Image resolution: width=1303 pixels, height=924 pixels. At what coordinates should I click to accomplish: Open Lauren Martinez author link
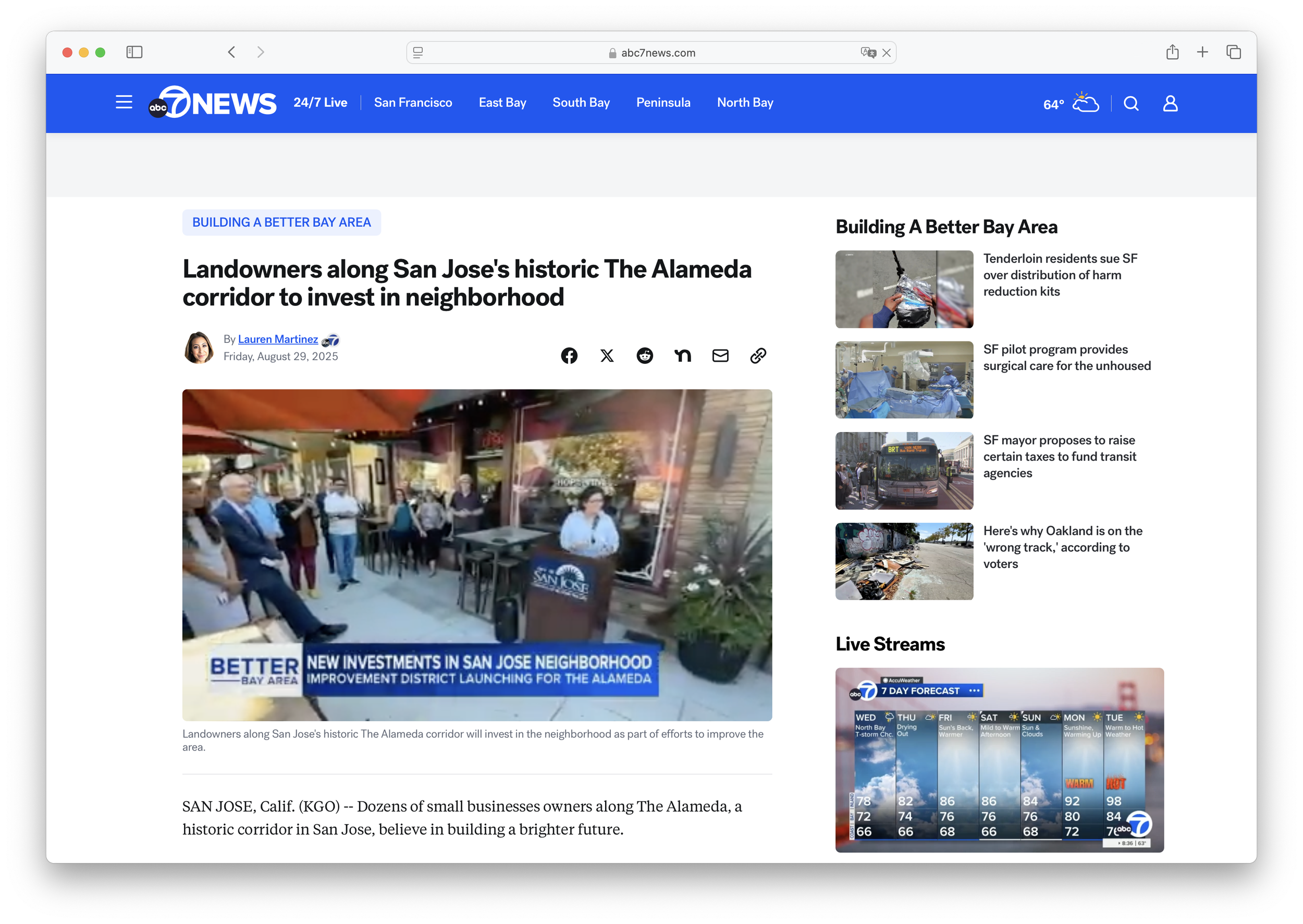[x=278, y=339]
